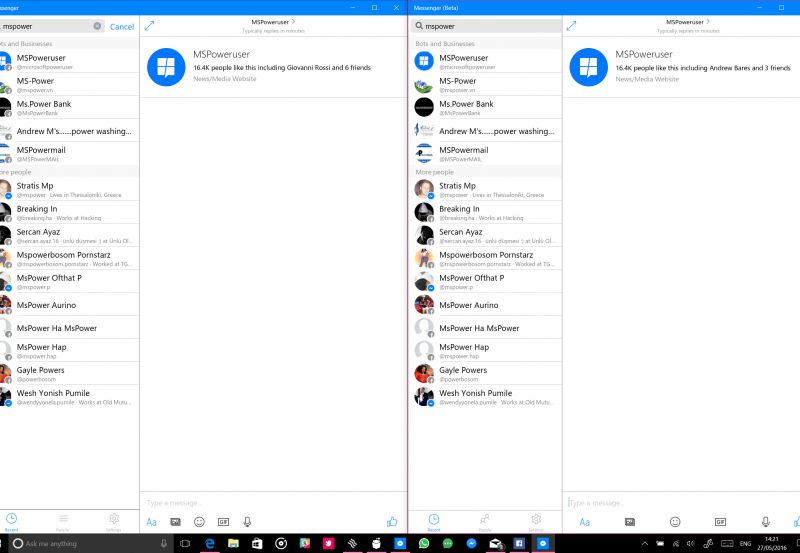Image resolution: width=800 pixels, height=553 pixels.
Task: Click the Cortana Ask me anything search box
Action: point(90,543)
